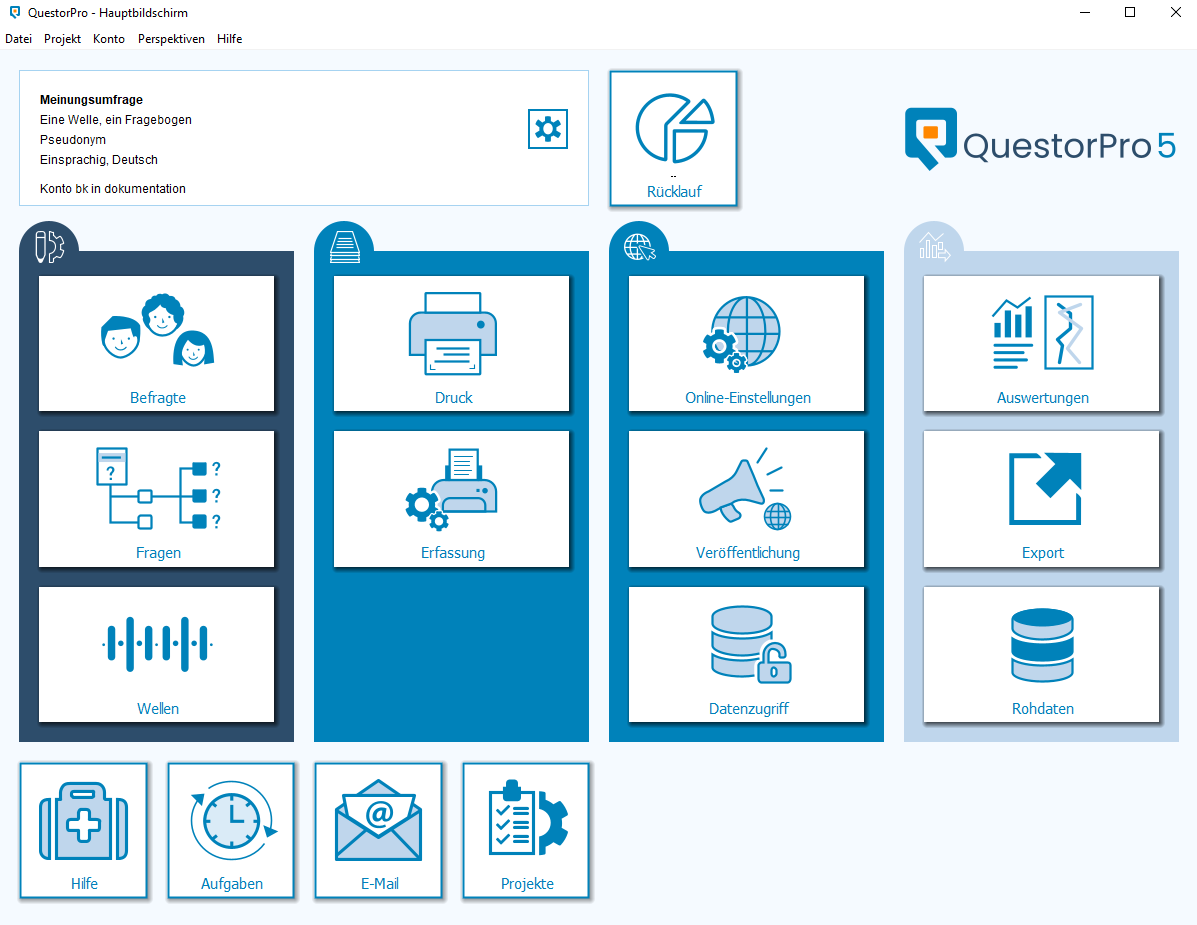Open the Hilfe first-aid kit tile
1197x925 pixels.
84,830
